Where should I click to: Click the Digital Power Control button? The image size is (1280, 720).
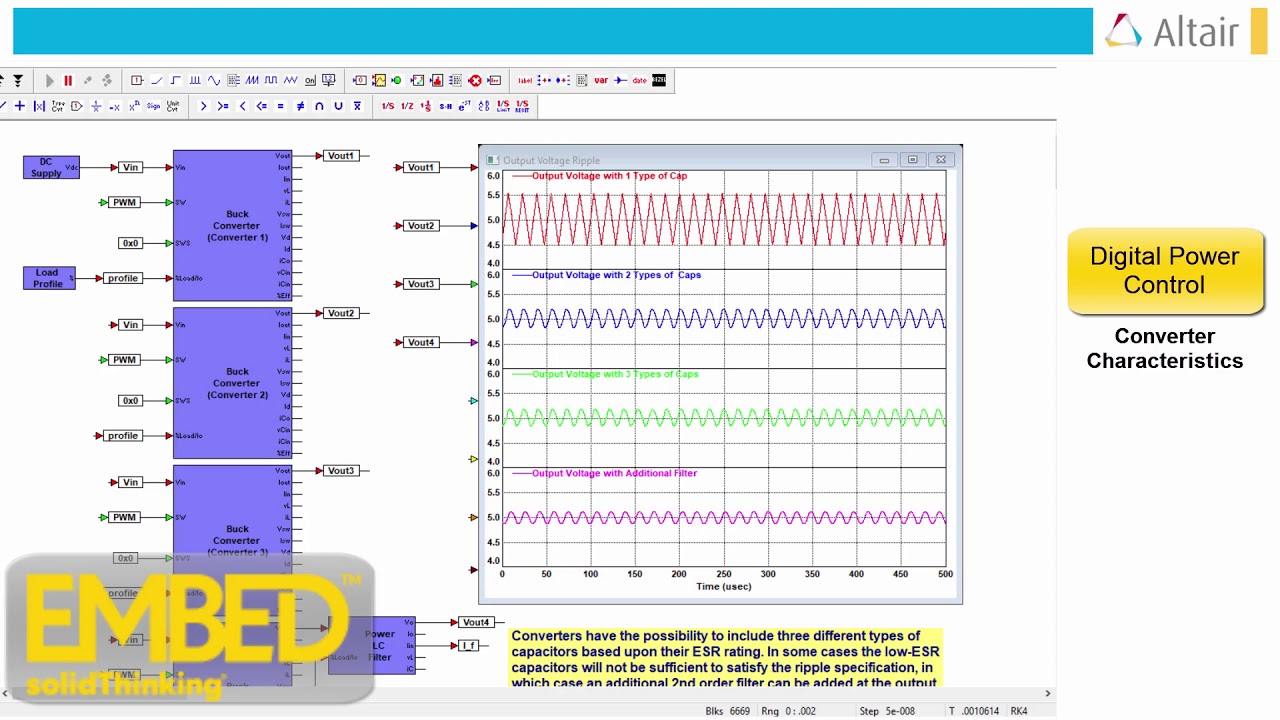[x=1165, y=271]
